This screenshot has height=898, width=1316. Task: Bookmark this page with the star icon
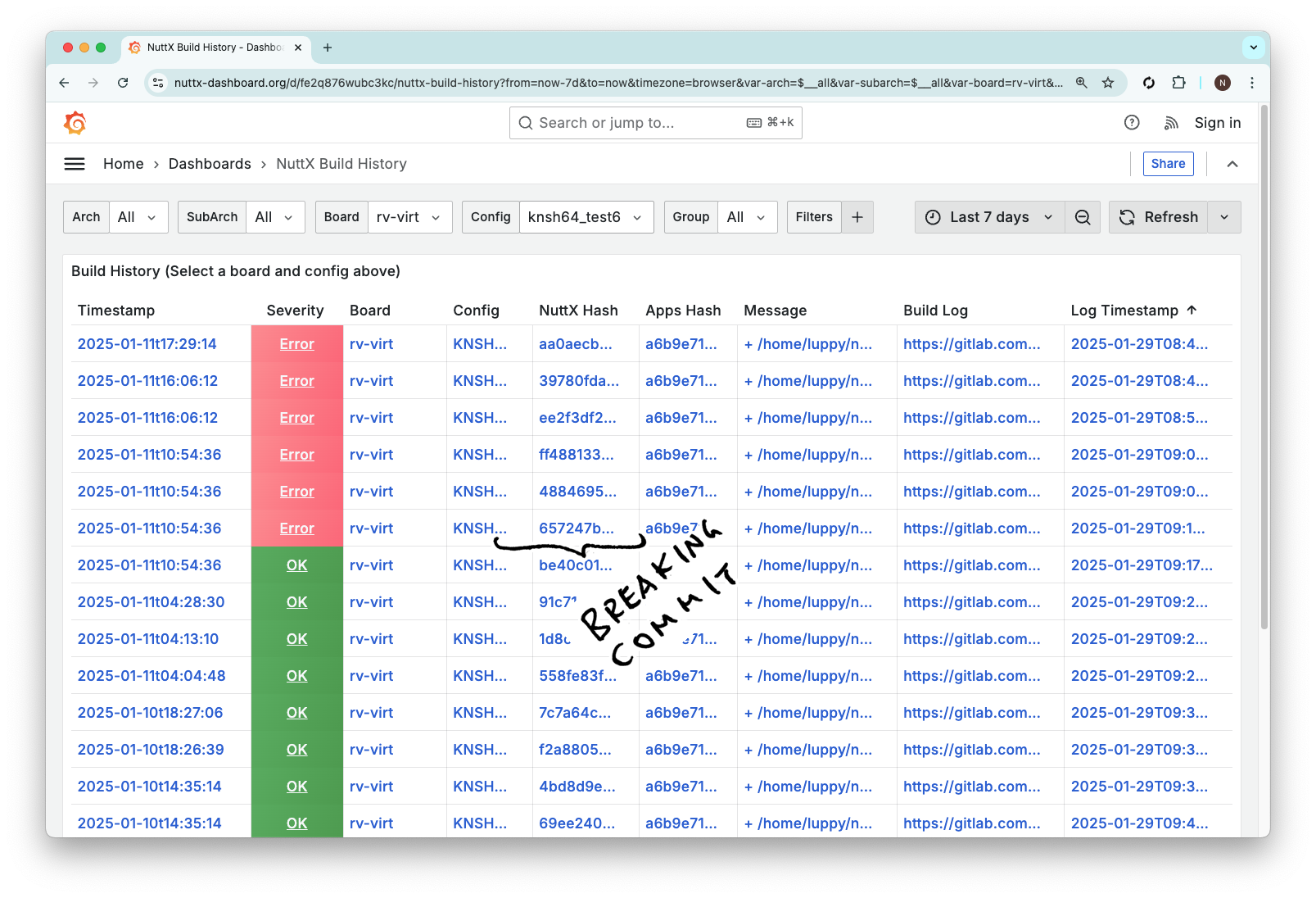click(1108, 83)
